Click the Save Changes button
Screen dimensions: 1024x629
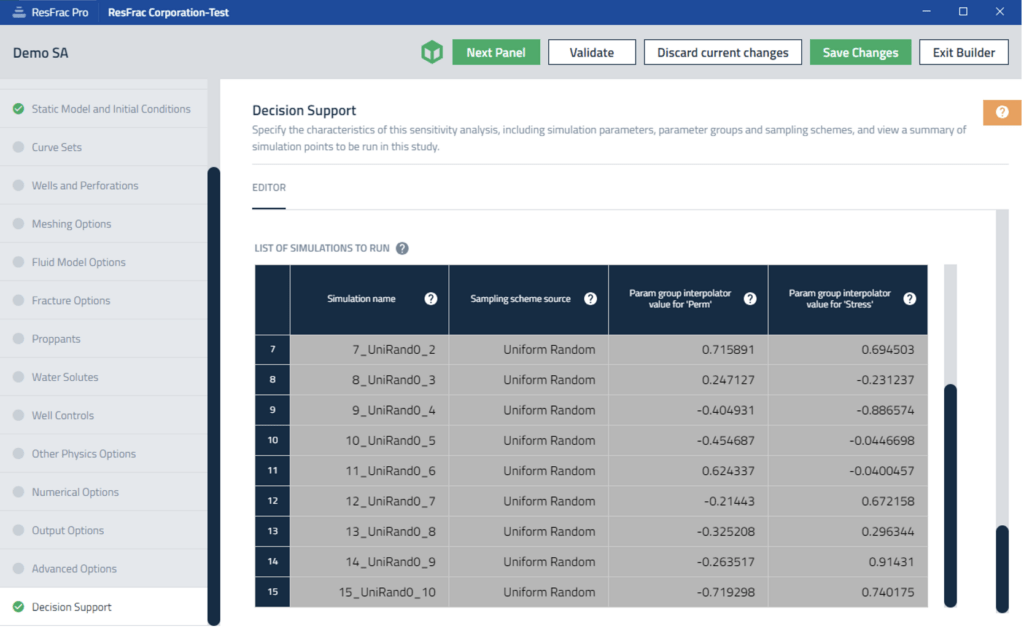point(860,53)
